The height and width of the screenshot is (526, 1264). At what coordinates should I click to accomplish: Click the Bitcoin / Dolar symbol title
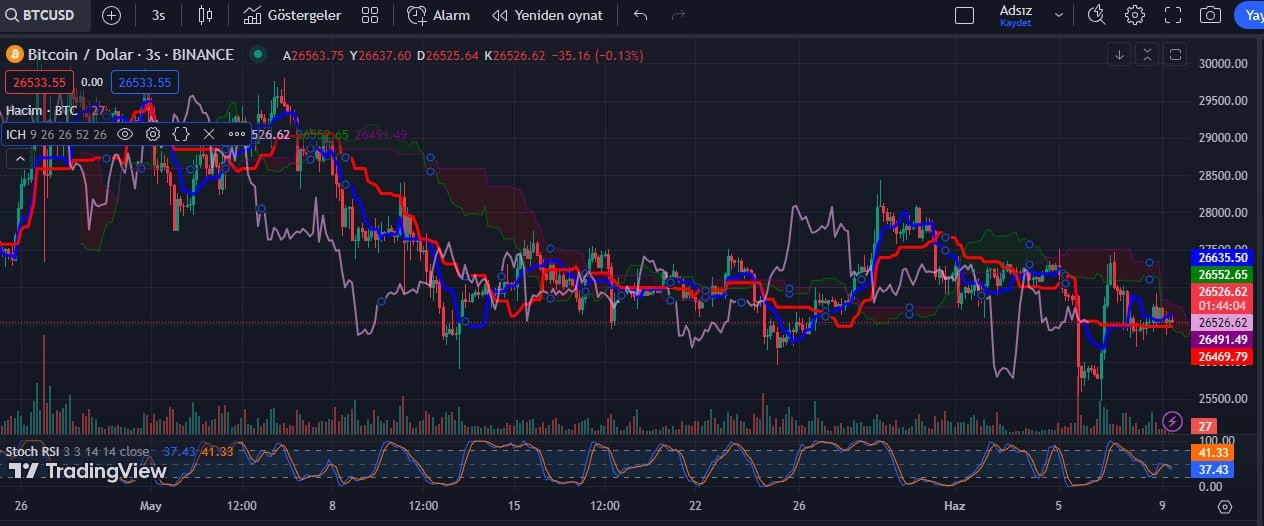pyautogui.click(x=130, y=55)
